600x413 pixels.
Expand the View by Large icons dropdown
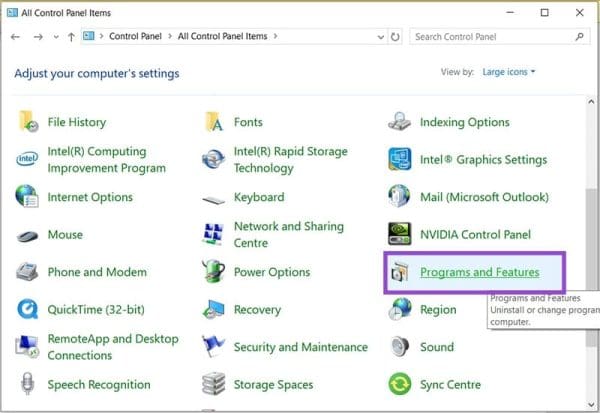point(509,72)
